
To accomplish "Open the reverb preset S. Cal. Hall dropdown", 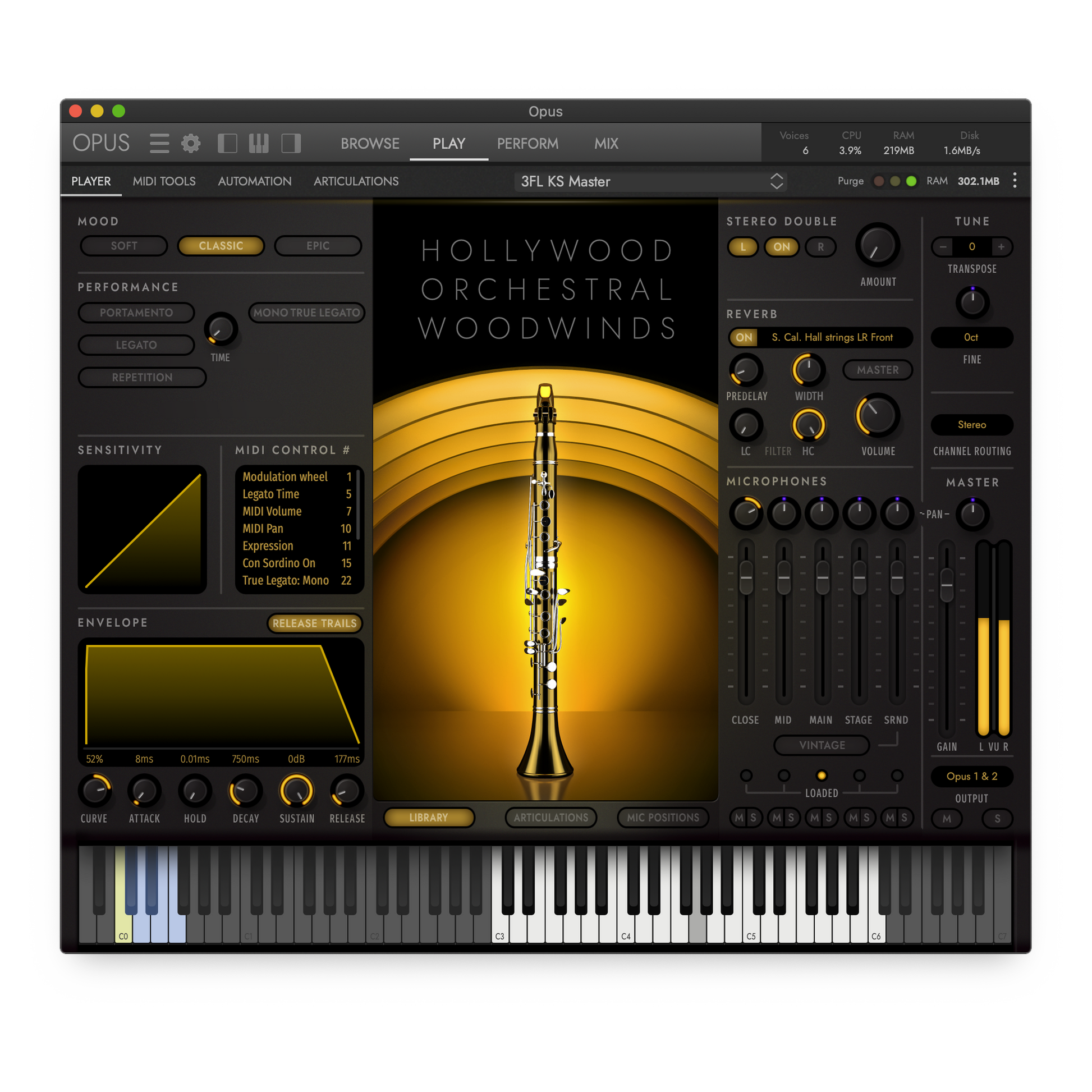I will coord(833,337).
